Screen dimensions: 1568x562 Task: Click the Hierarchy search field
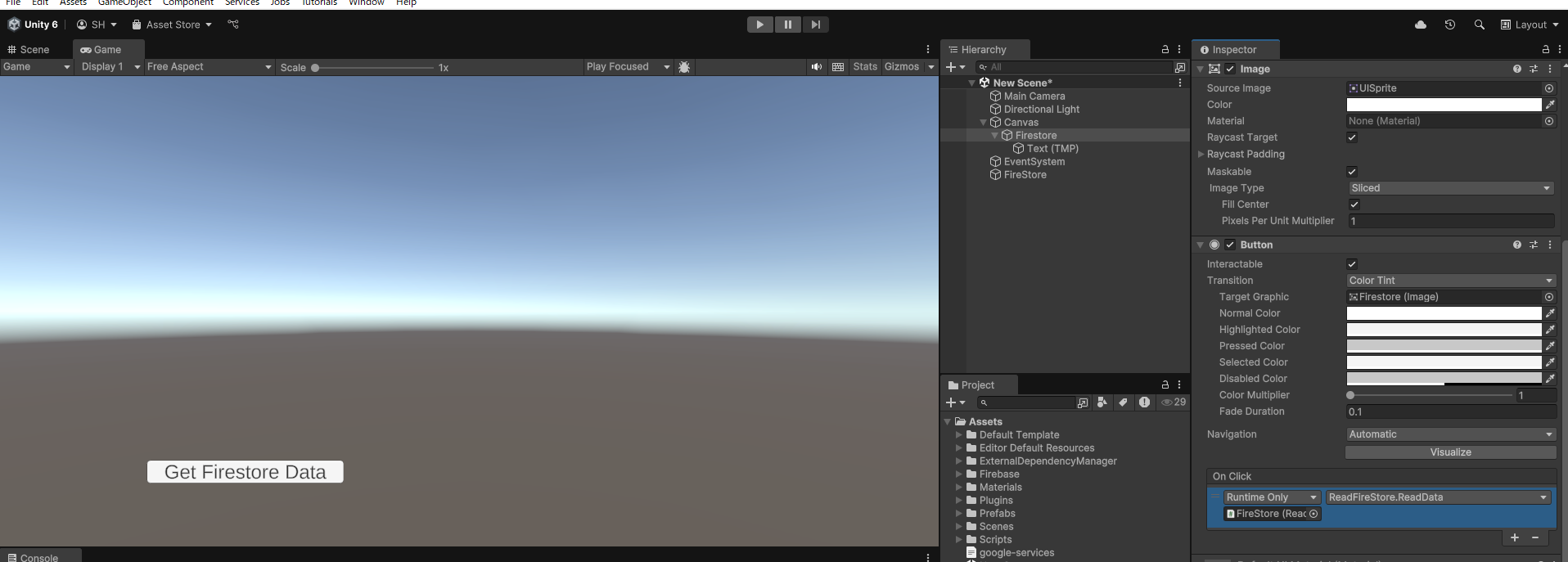(x=1074, y=67)
